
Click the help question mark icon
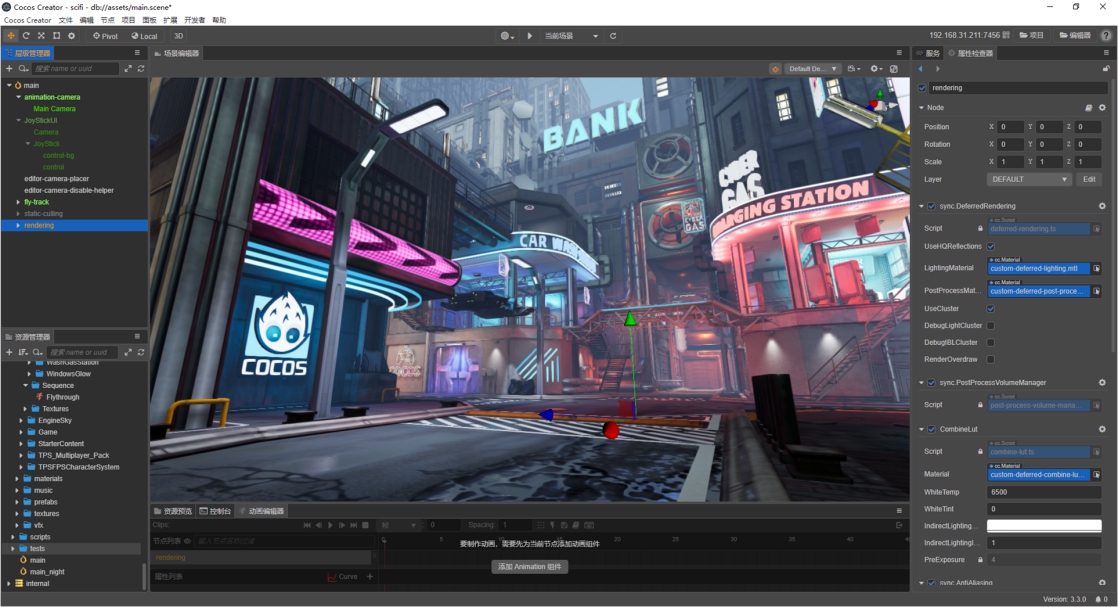pos(1106,36)
